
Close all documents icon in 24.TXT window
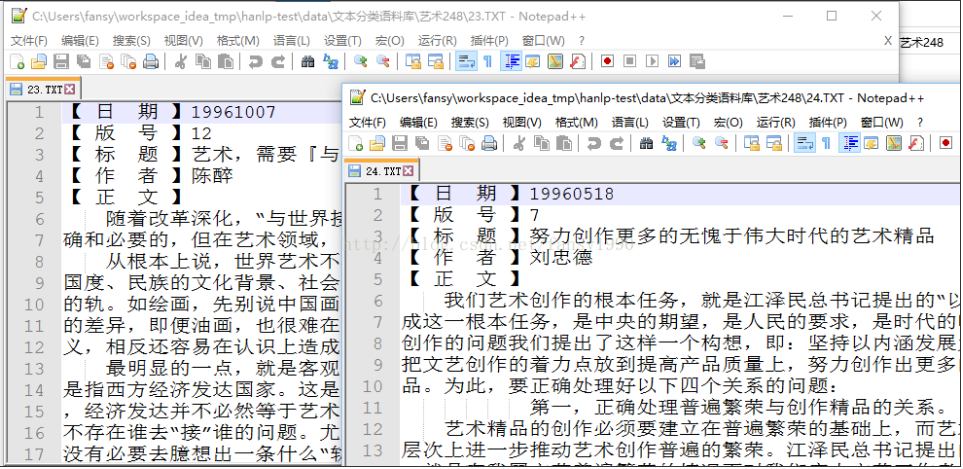[x=467, y=144]
